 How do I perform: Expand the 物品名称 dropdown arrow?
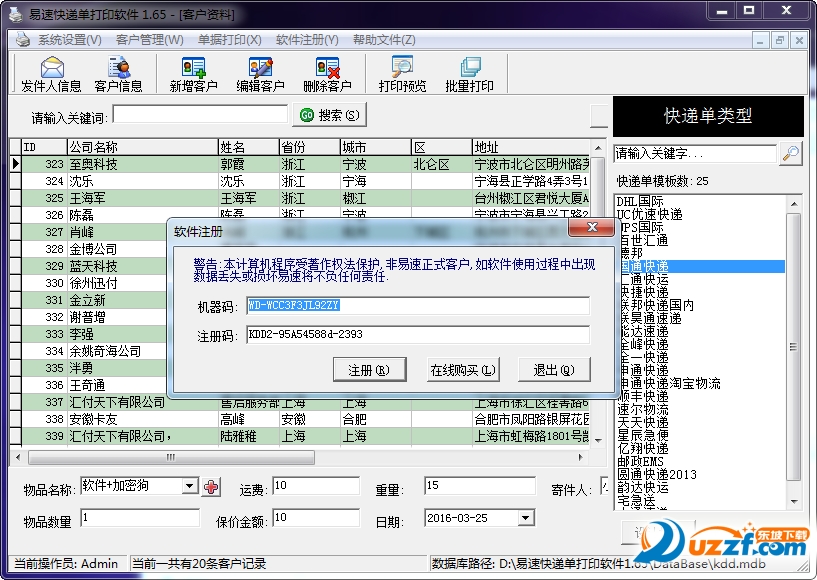[190, 486]
